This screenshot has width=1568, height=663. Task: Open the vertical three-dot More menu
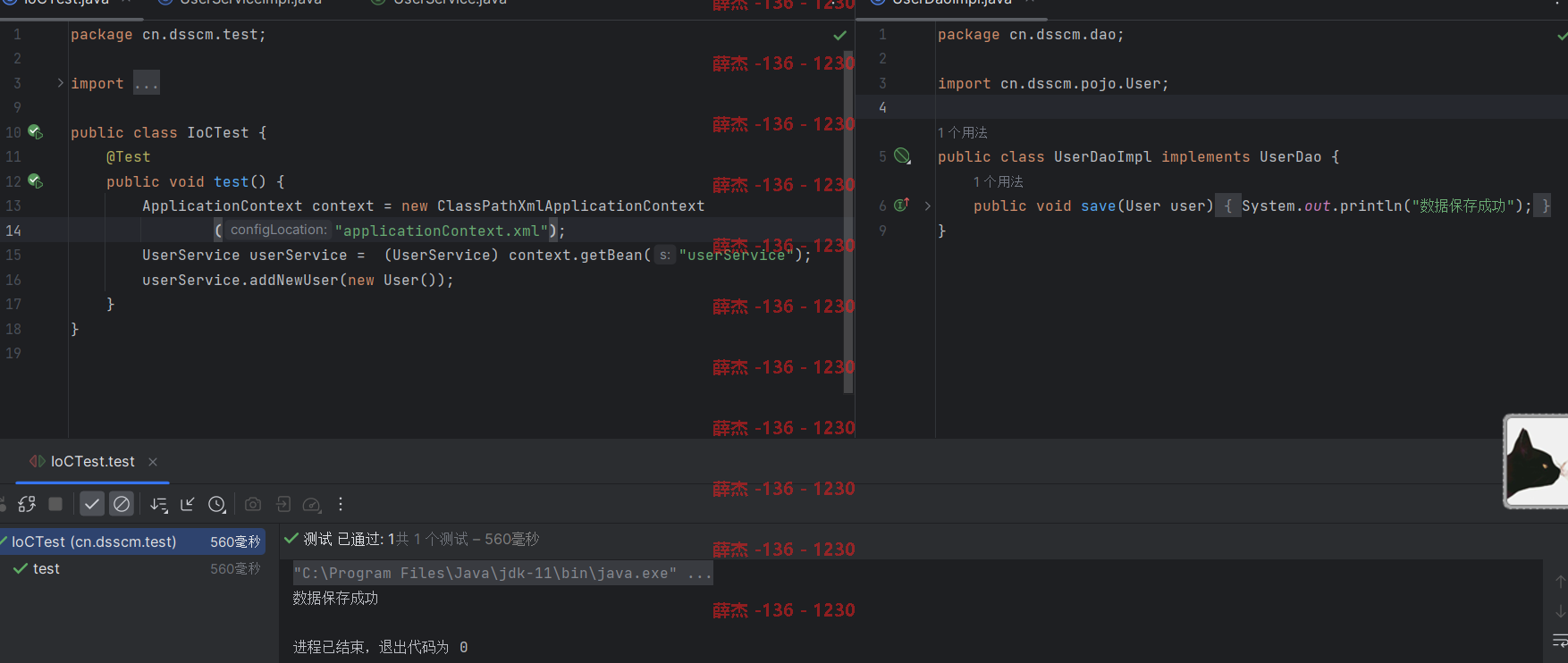[x=341, y=504]
